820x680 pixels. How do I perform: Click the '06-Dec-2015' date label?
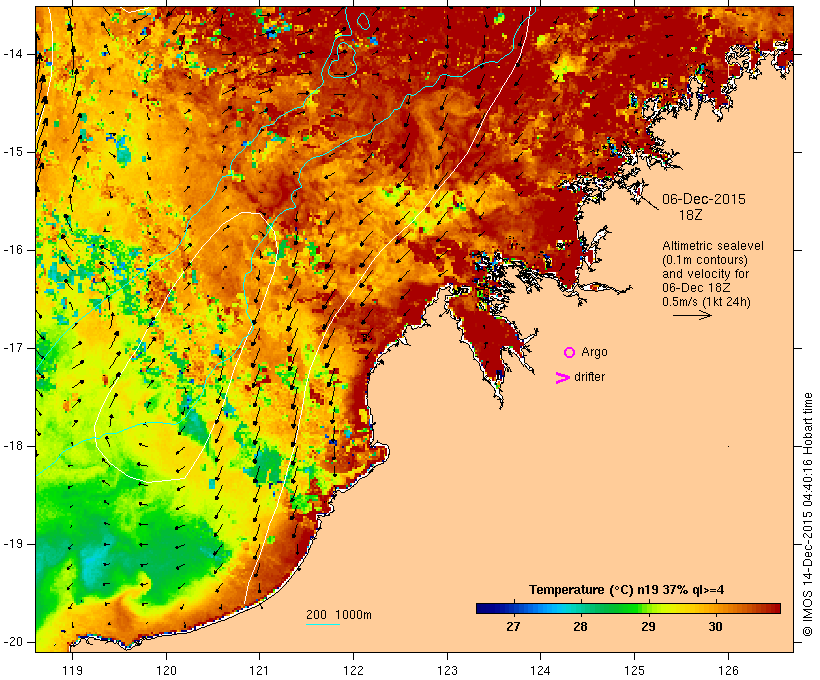click(704, 199)
